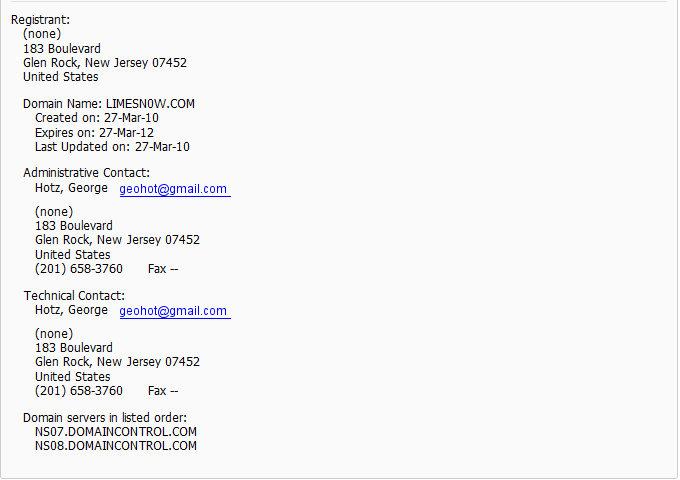Select the NS07.DOMAINCONTROL.COM name server entry
Image resolution: width=680 pixels, height=480 pixels.
[116, 432]
